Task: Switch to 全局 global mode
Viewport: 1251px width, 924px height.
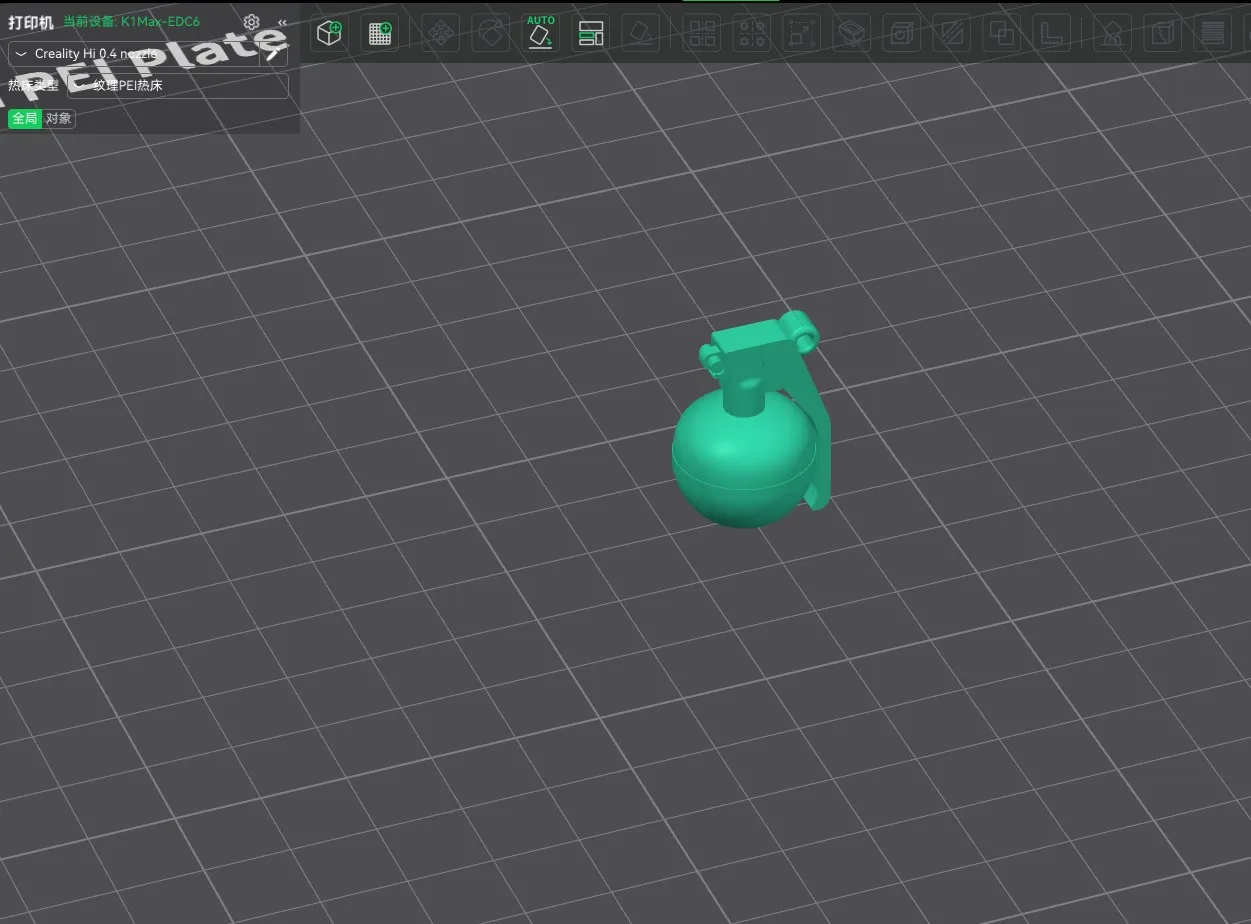Action: (x=25, y=118)
